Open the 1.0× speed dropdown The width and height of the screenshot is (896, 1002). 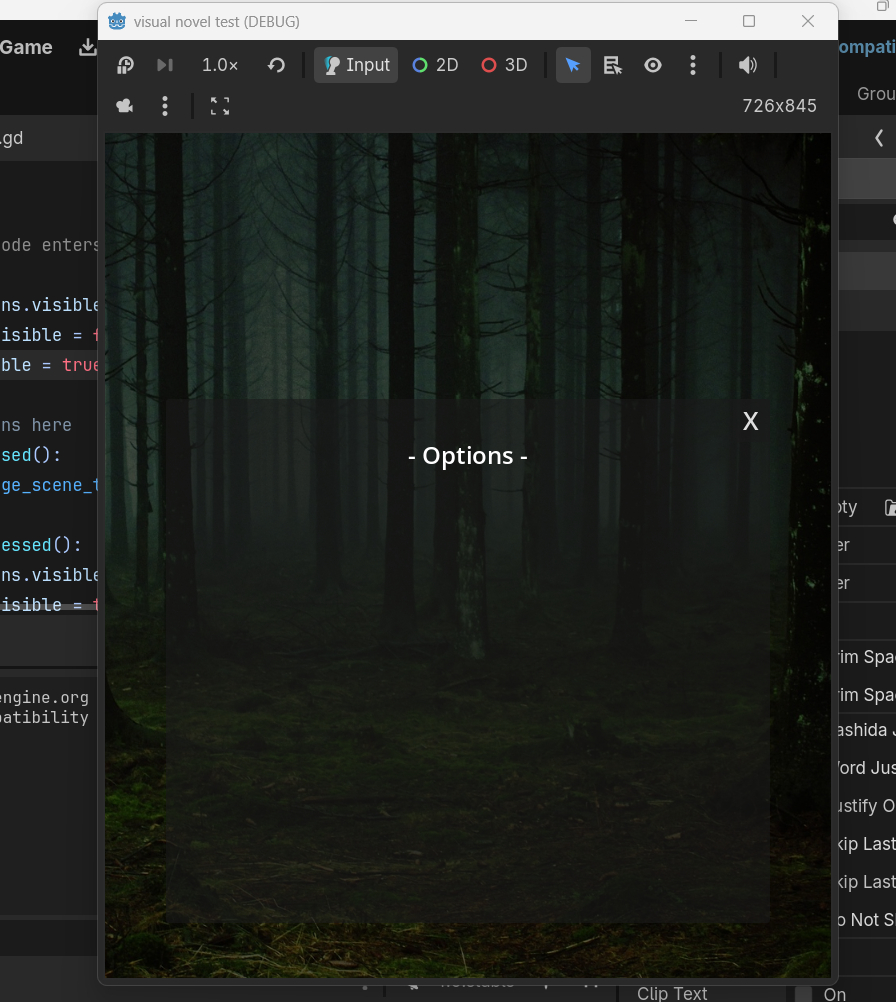tap(220, 65)
